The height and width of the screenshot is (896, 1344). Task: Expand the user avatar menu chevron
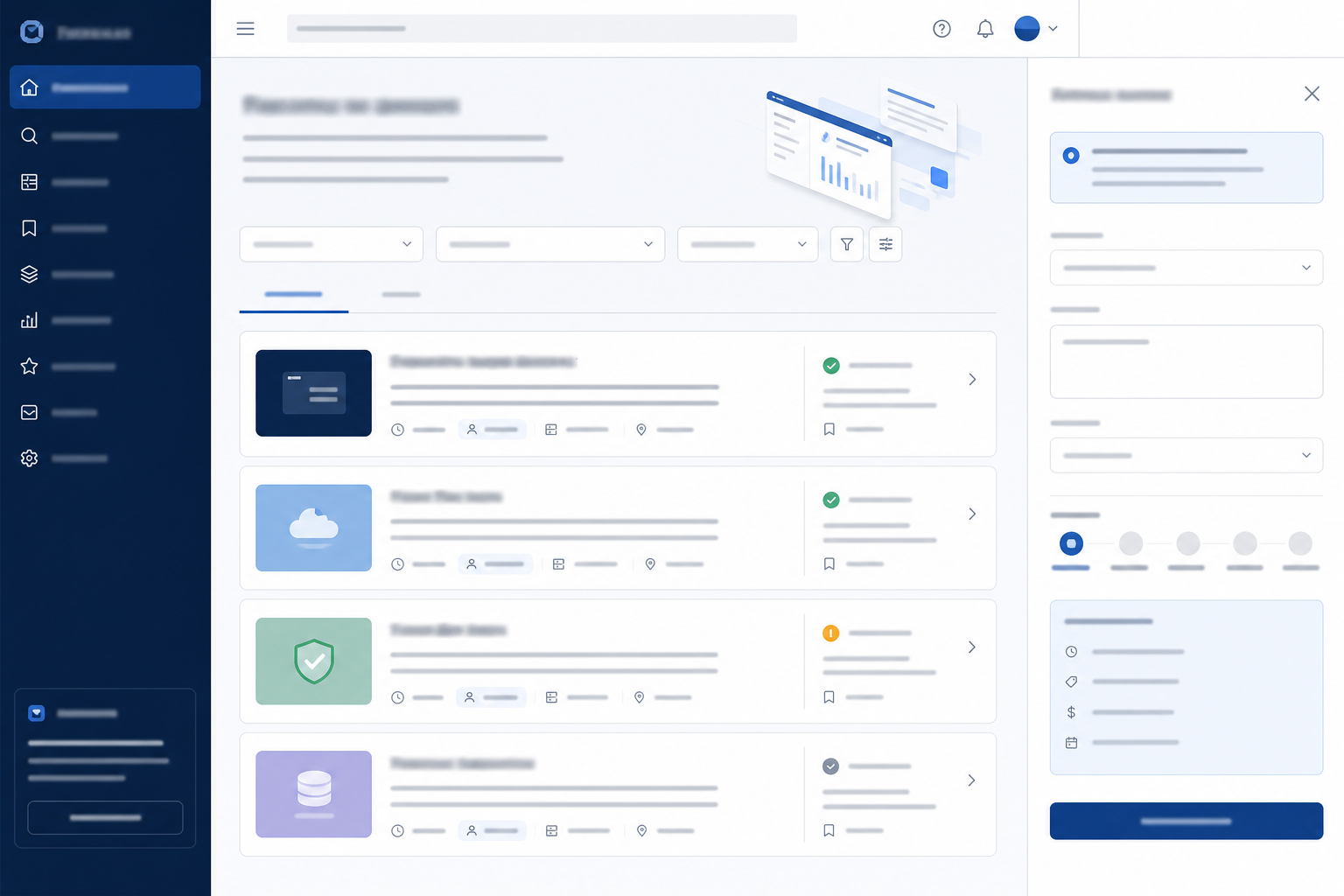(1053, 29)
